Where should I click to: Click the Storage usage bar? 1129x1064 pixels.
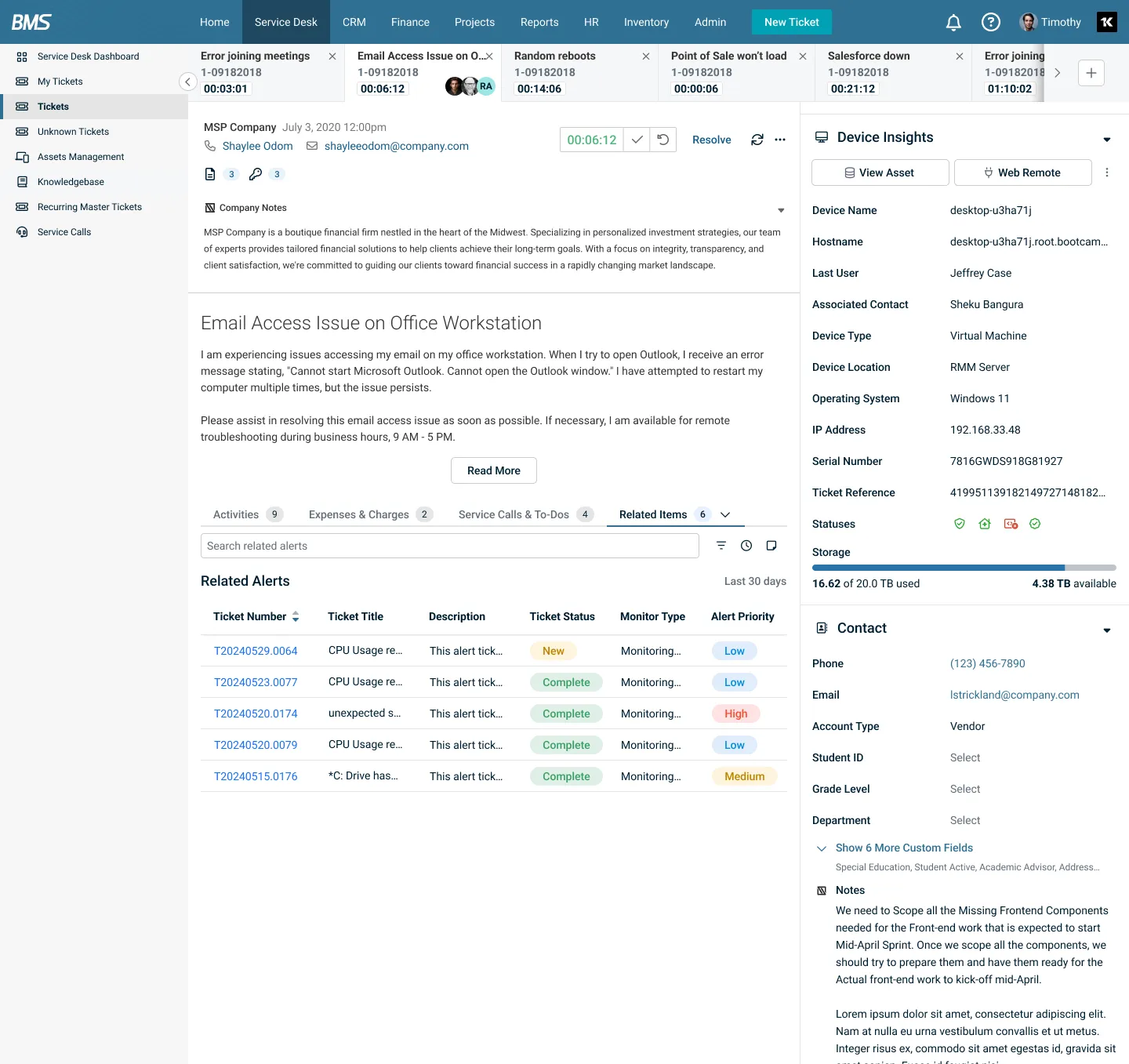pos(964,568)
